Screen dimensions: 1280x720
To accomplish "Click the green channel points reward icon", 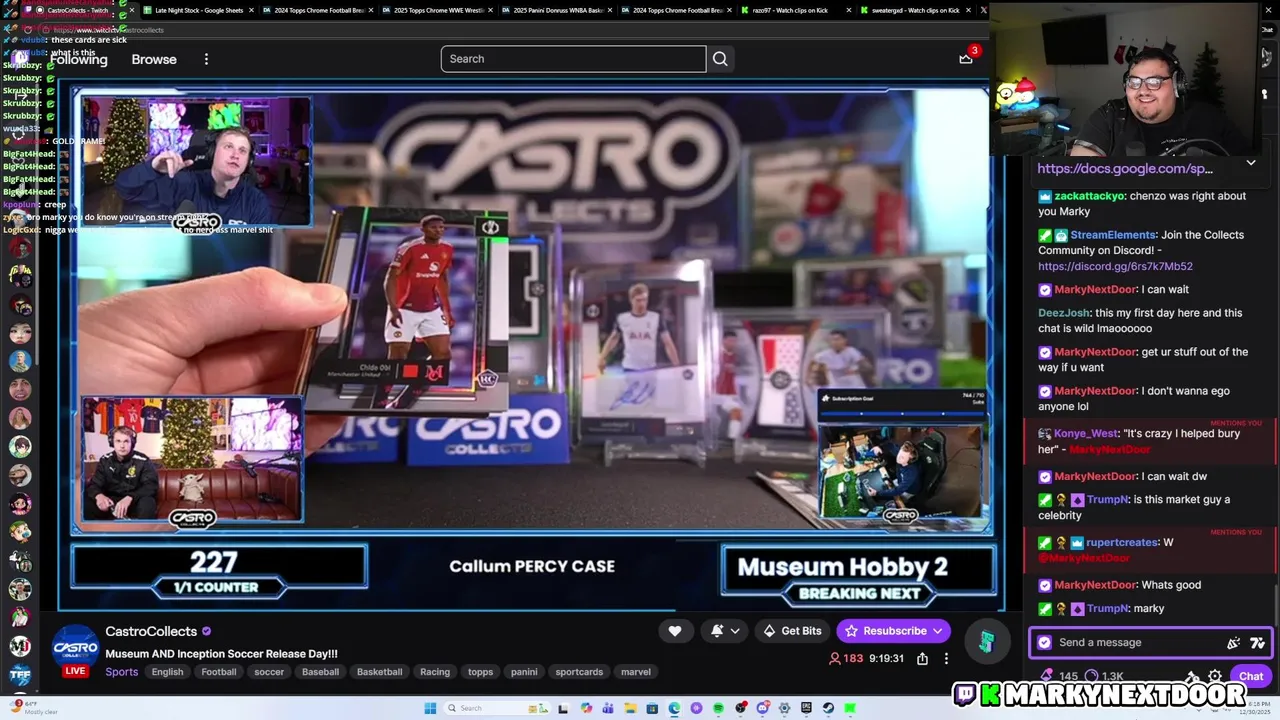I will [986, 642].
